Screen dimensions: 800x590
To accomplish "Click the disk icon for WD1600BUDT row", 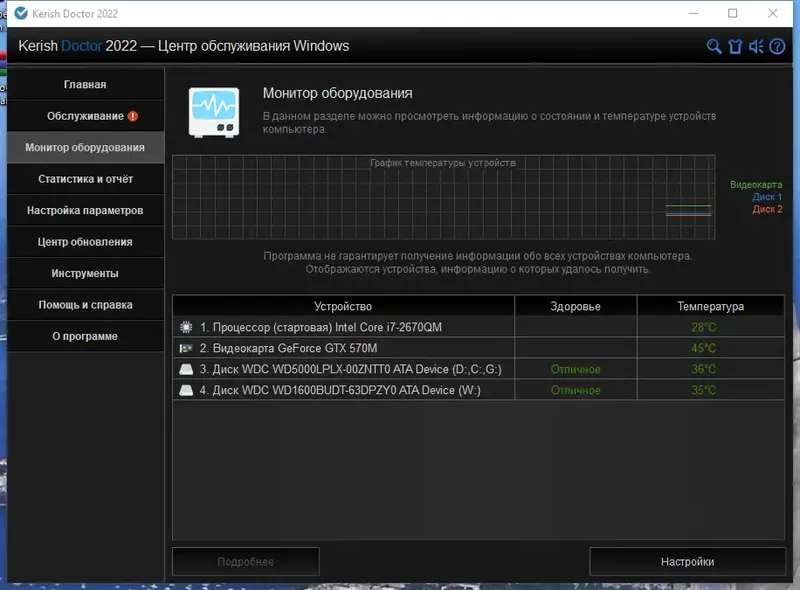I will pos(186,390).
